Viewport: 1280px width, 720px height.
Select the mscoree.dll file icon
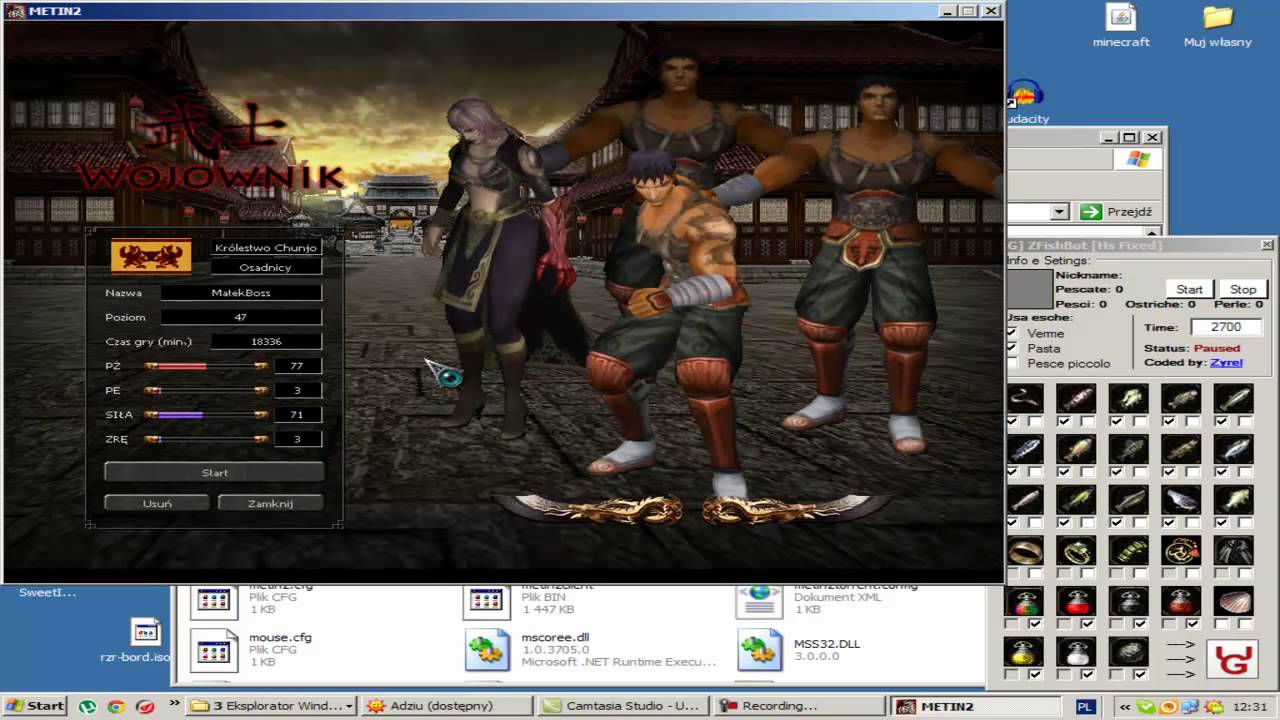[x=486, y=650]
